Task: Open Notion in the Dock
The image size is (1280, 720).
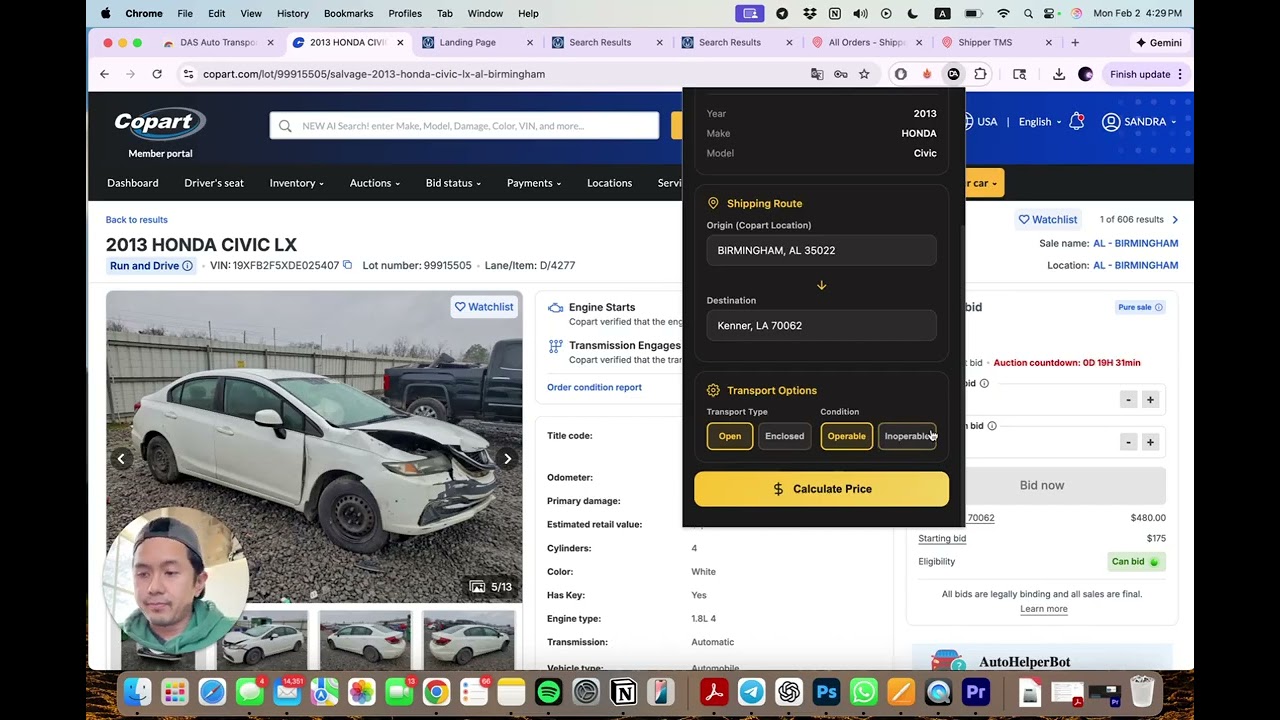Action: [623, 692]
